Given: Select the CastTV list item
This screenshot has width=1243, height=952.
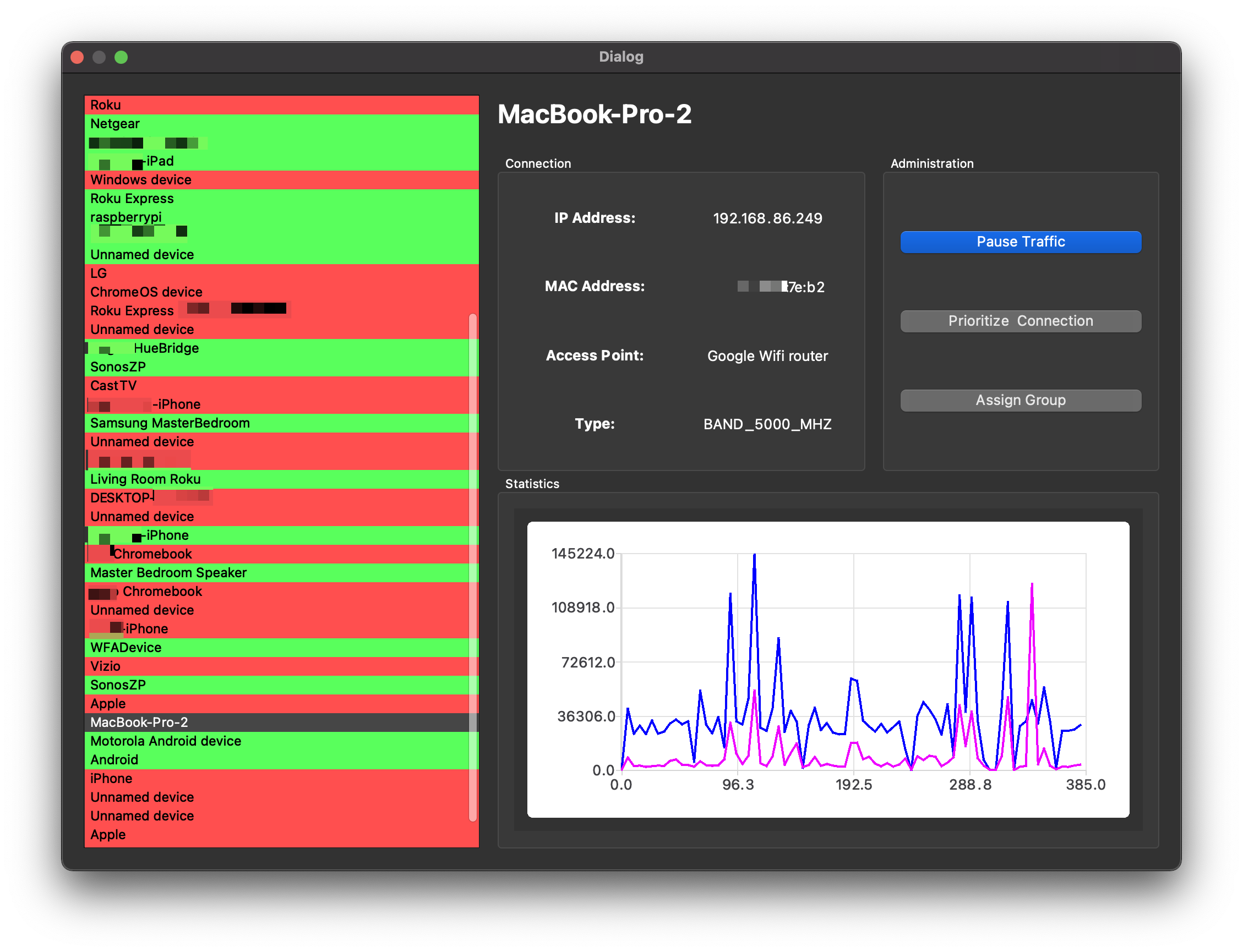Looking at the screenshot, I should coord(113,385).
